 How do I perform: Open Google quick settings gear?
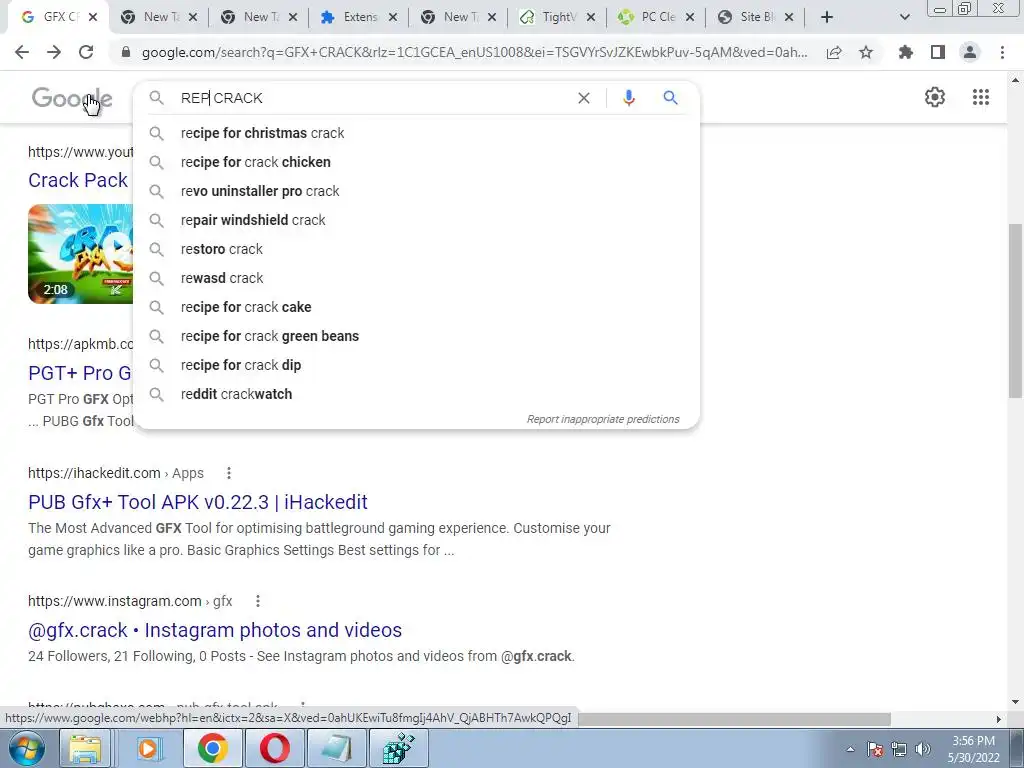click(x=935, y=97)
